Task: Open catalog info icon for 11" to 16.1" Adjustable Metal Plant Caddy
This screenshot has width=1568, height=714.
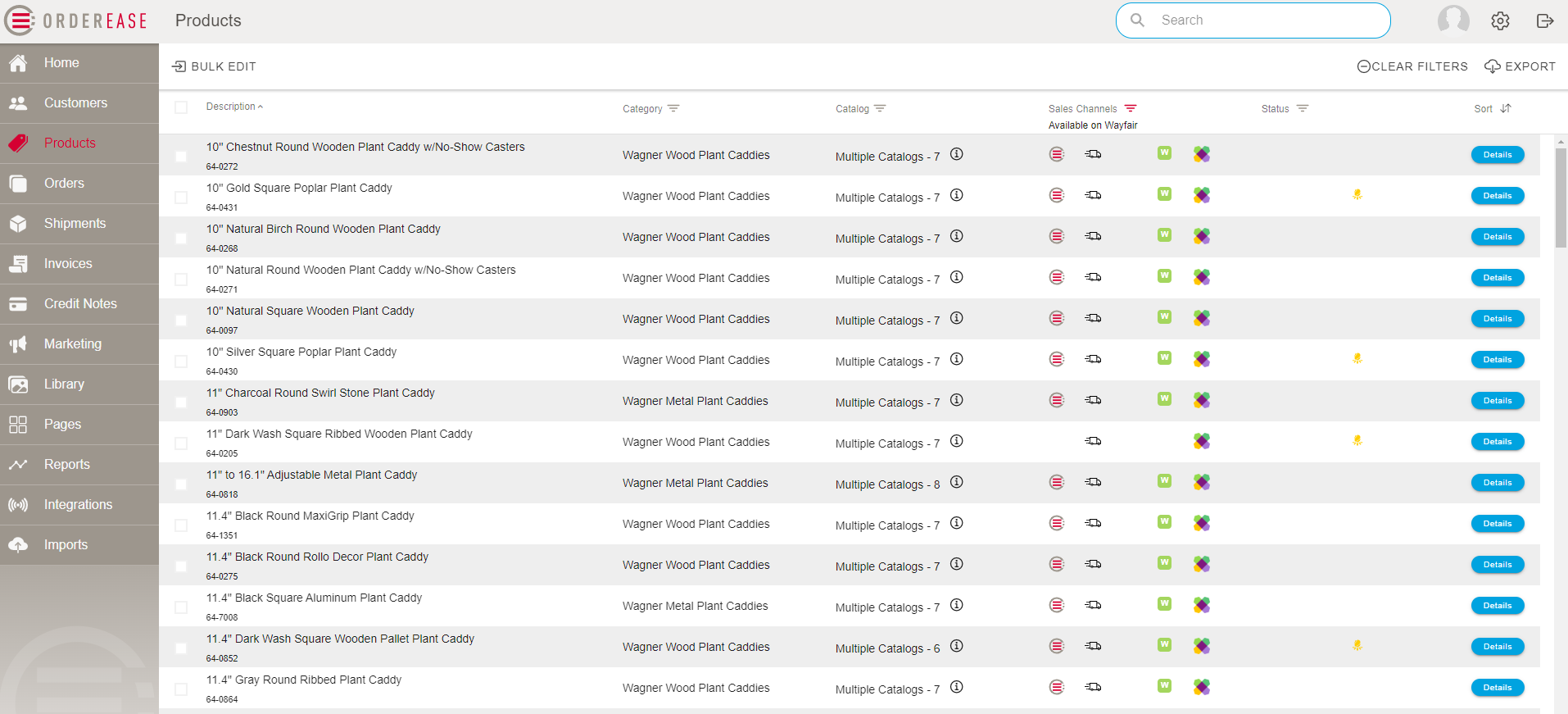Action: (956, 482)
